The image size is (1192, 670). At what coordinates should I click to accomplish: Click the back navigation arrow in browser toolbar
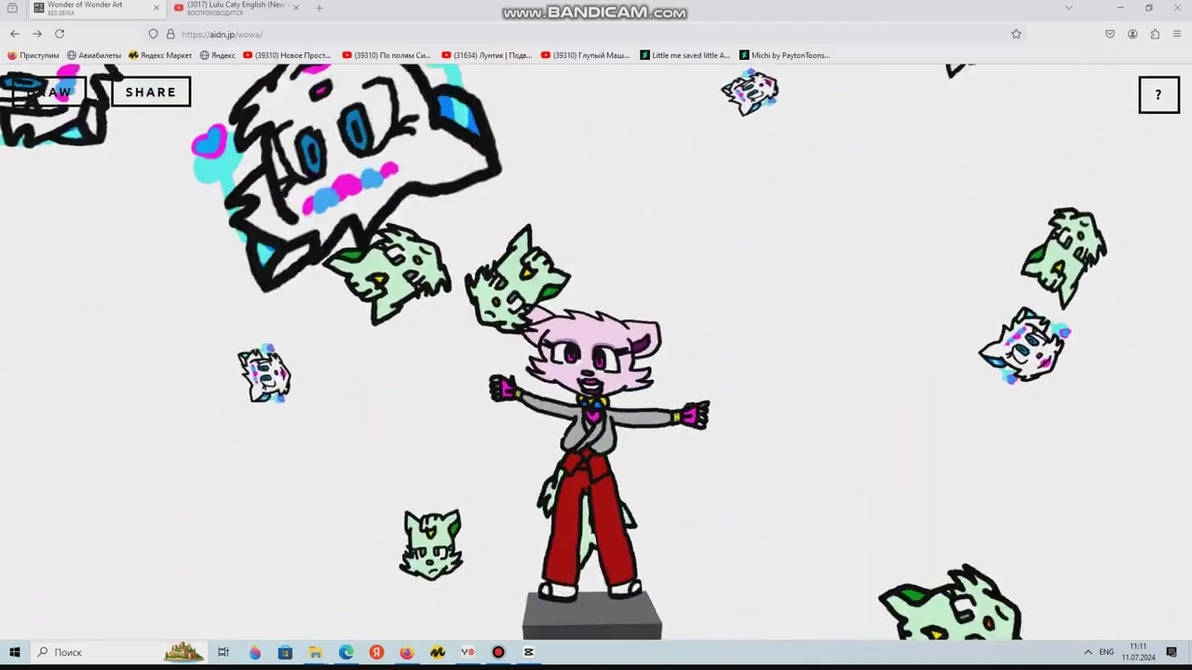14,33
